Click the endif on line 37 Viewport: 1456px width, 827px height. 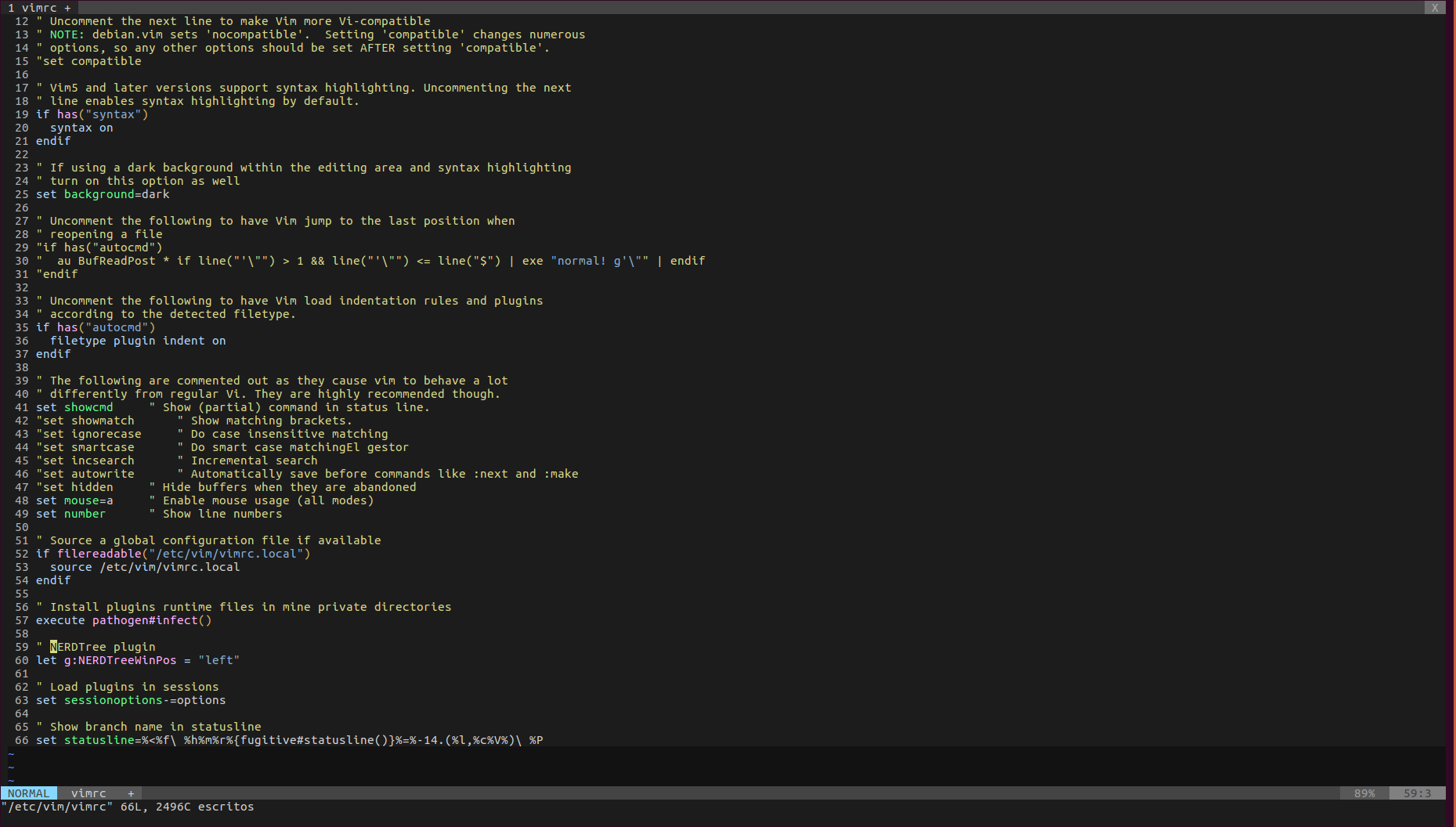pyautogui.click(x=53, y=354)
